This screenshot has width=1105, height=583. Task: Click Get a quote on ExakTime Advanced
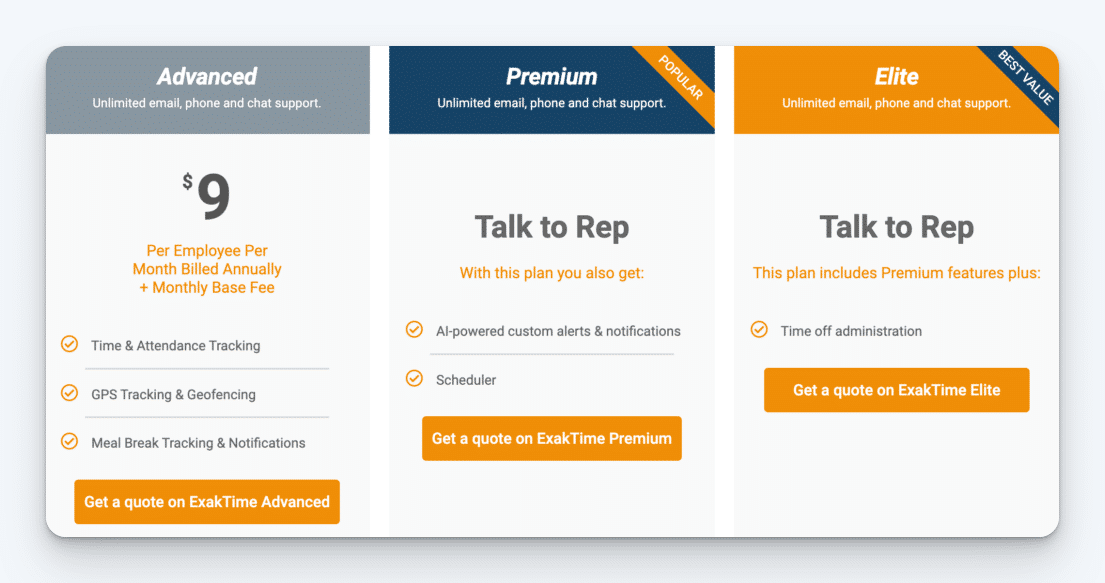tap(206, 502)
